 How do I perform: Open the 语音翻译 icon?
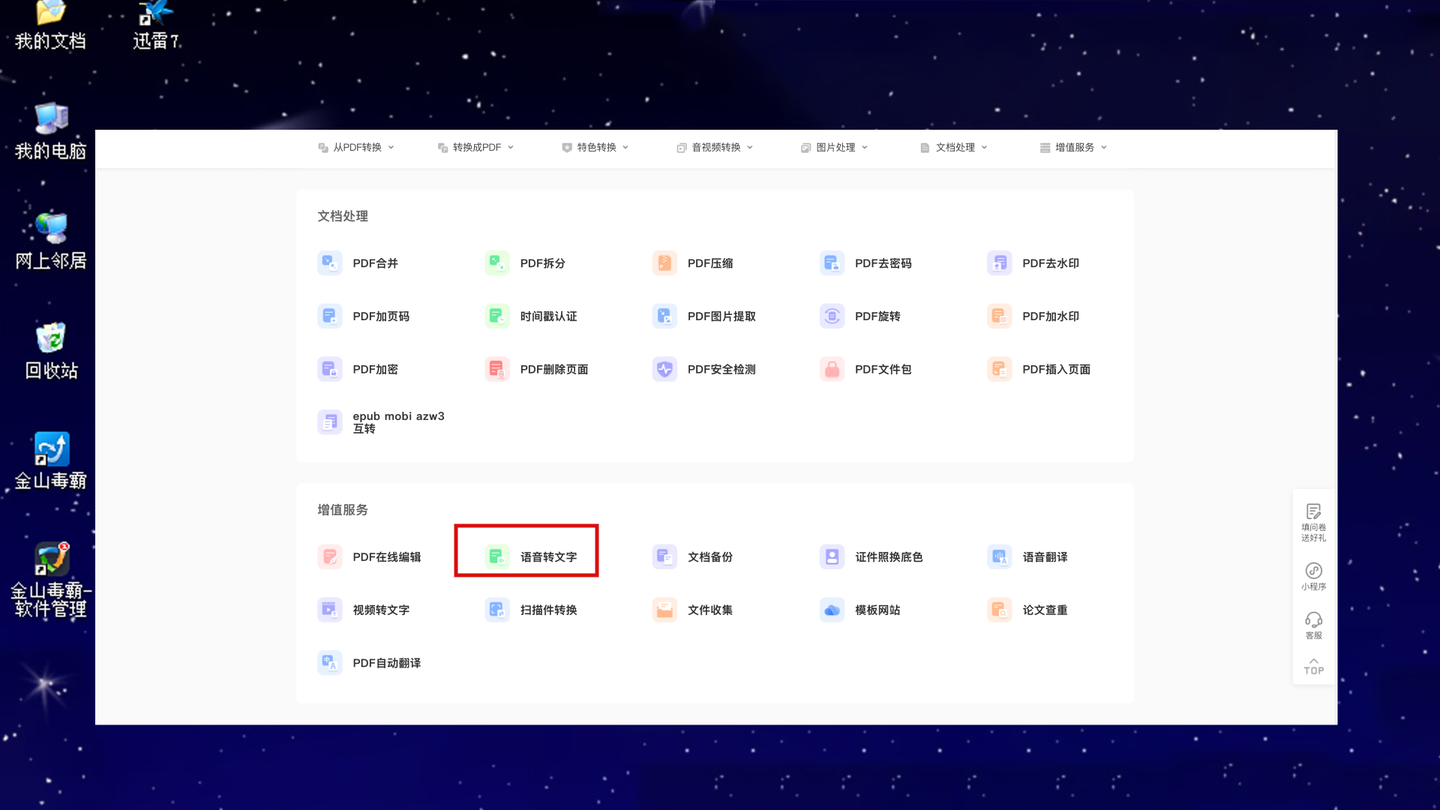[1000, 557]
